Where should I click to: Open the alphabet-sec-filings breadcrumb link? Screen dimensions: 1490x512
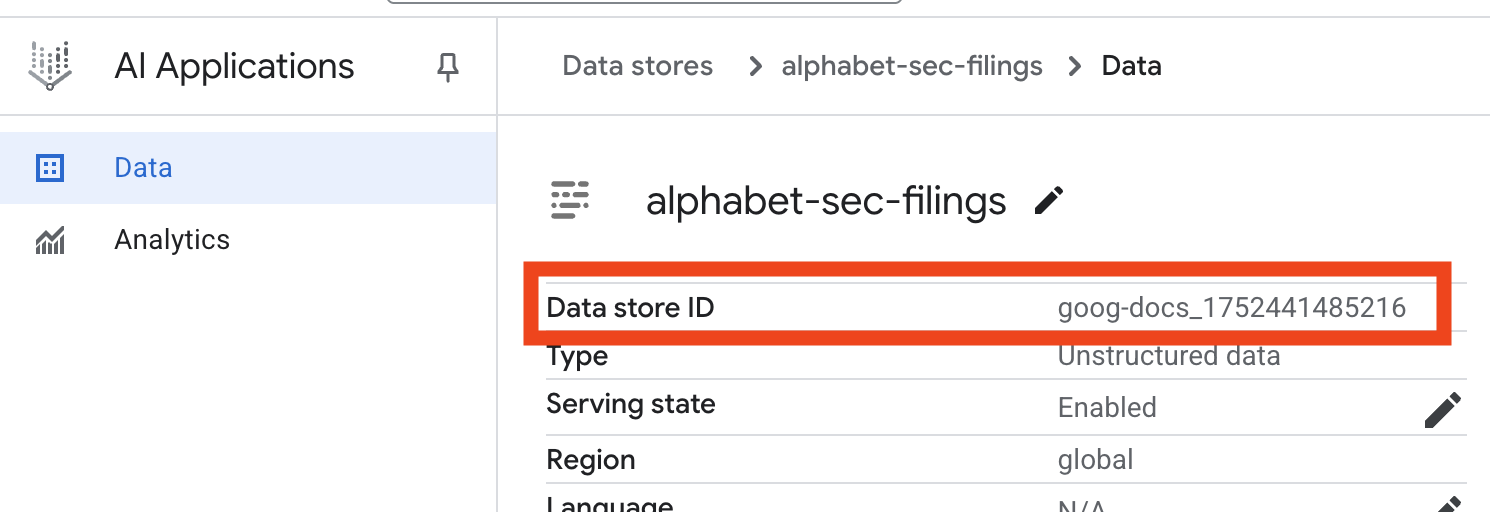(x=912, y=67)
